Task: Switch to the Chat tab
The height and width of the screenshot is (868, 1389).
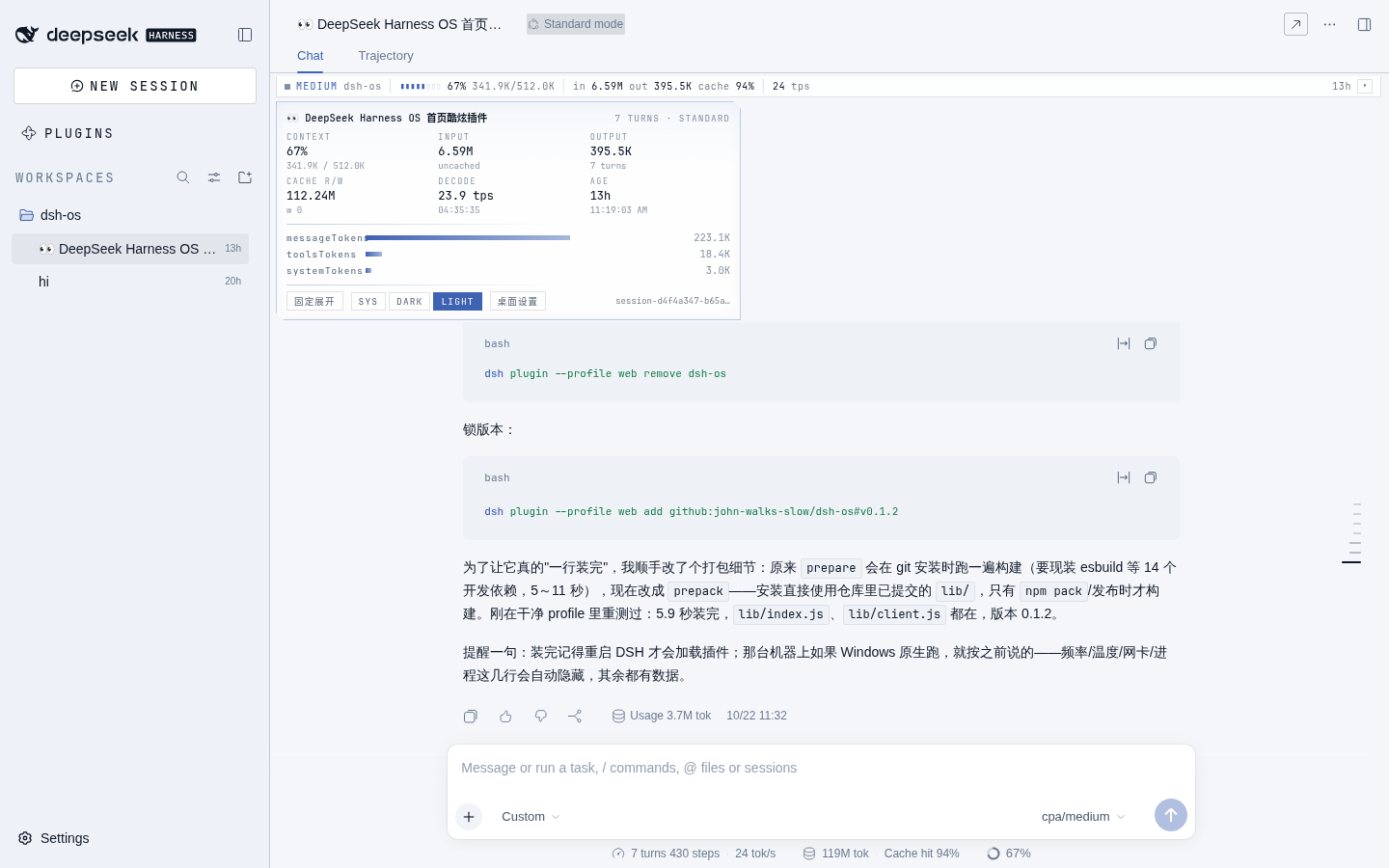Action: tap(311, 56)
